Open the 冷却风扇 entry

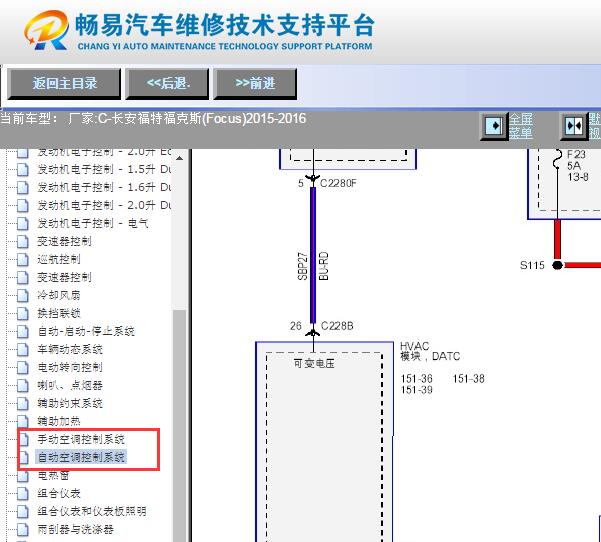(x=59, y=295)
